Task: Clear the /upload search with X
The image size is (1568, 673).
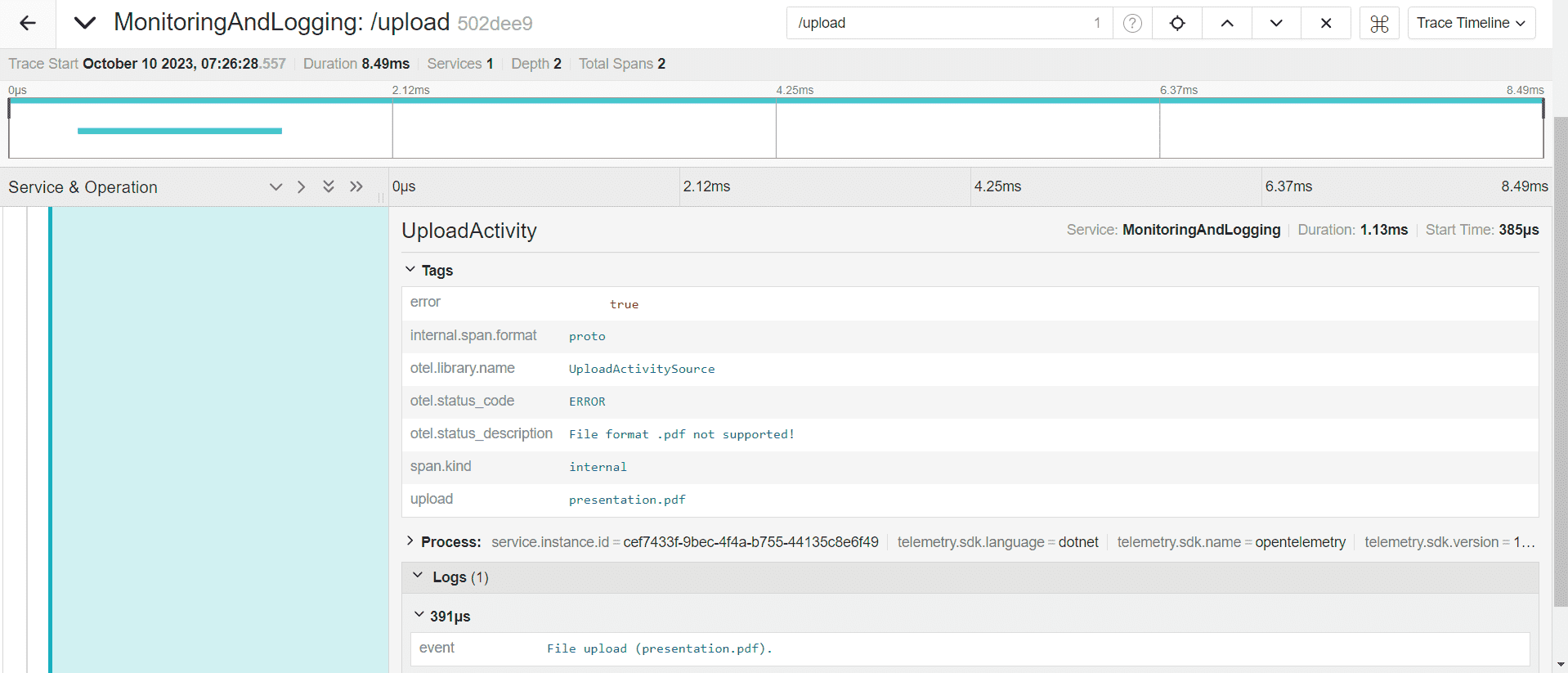Action: 1326,23
